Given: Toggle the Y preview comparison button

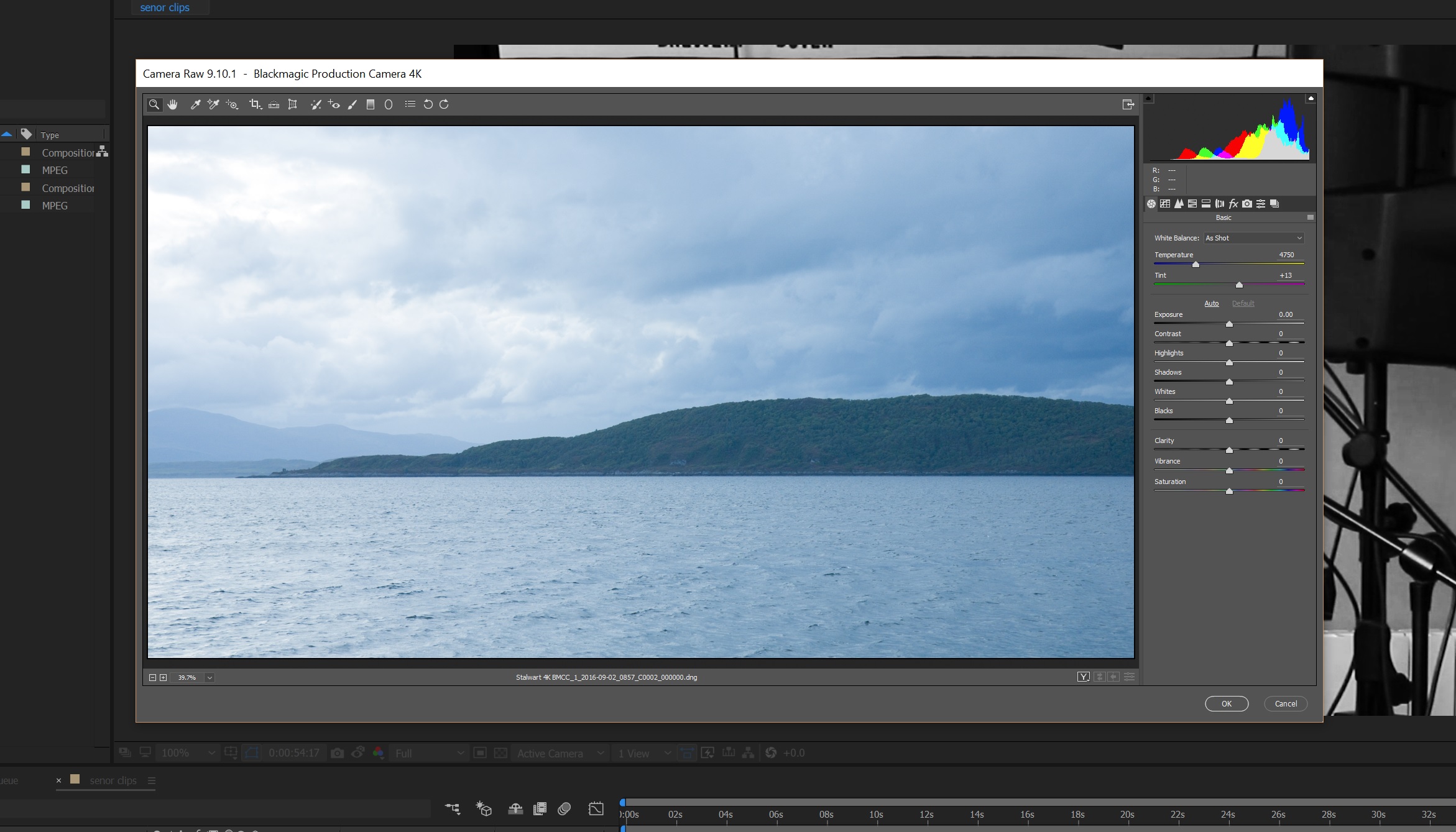Looking at the screenshot, I should click(x=1084, y=677).
